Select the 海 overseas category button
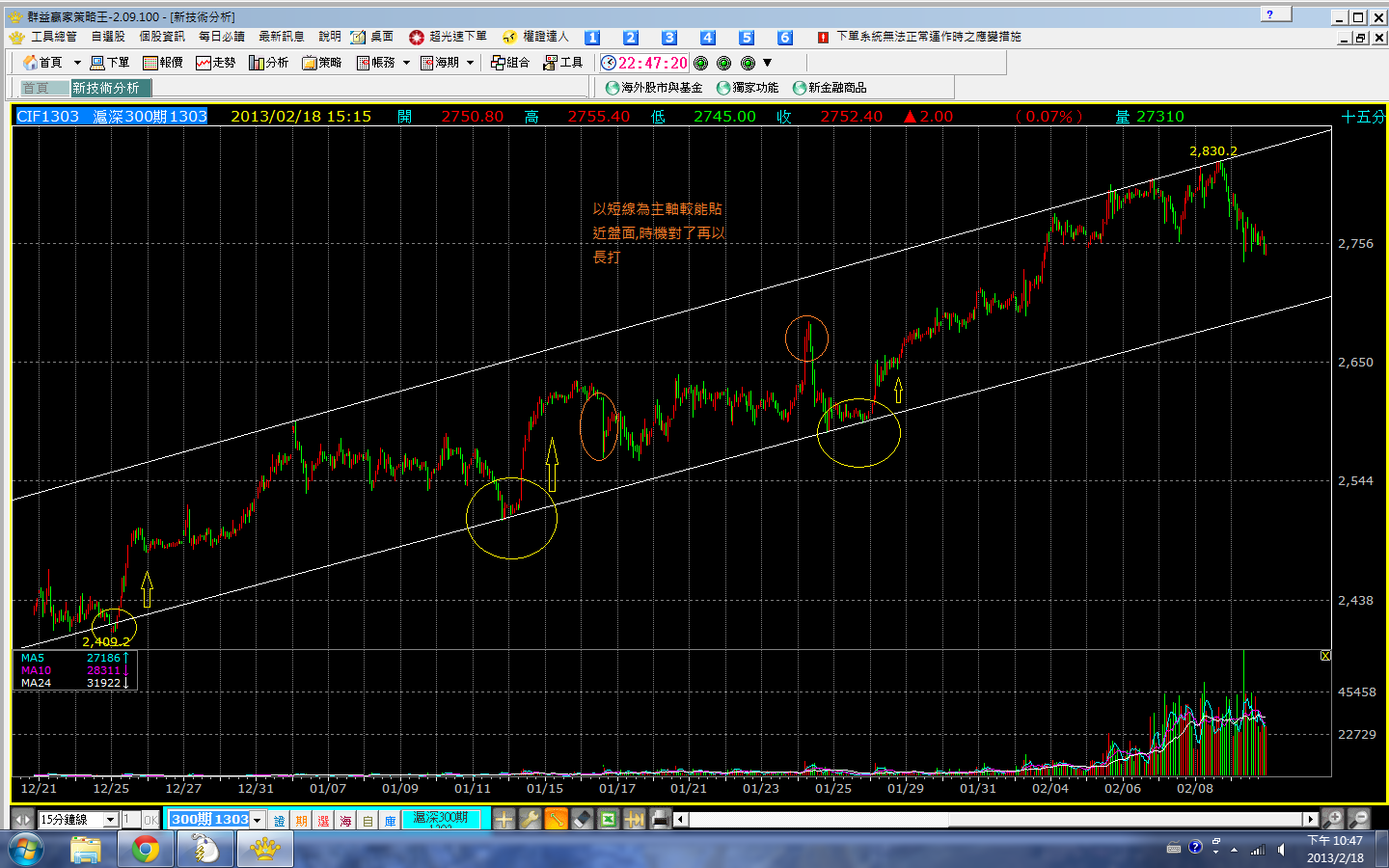This screenshot has height=868, width=1389. [x=346, y=821]
